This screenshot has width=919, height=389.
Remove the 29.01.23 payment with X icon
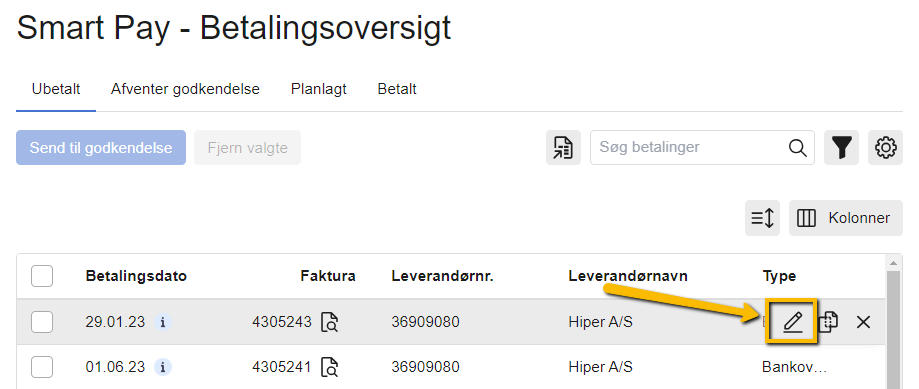(863, 322)
